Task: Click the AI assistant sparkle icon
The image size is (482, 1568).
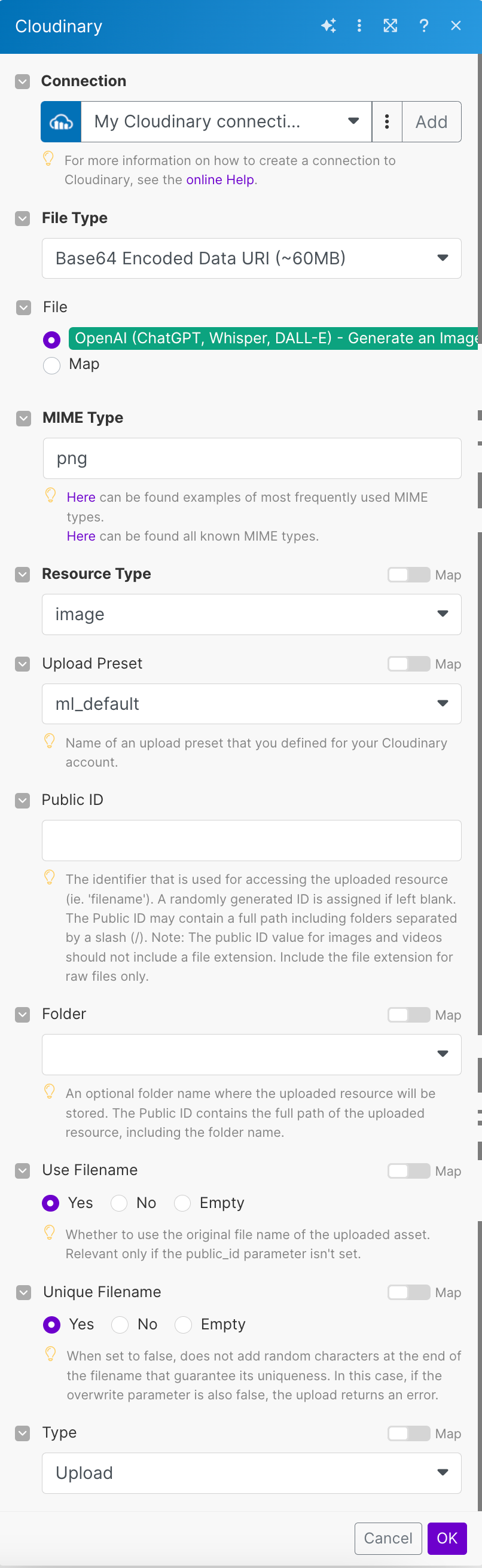Action: pos(328,26)
